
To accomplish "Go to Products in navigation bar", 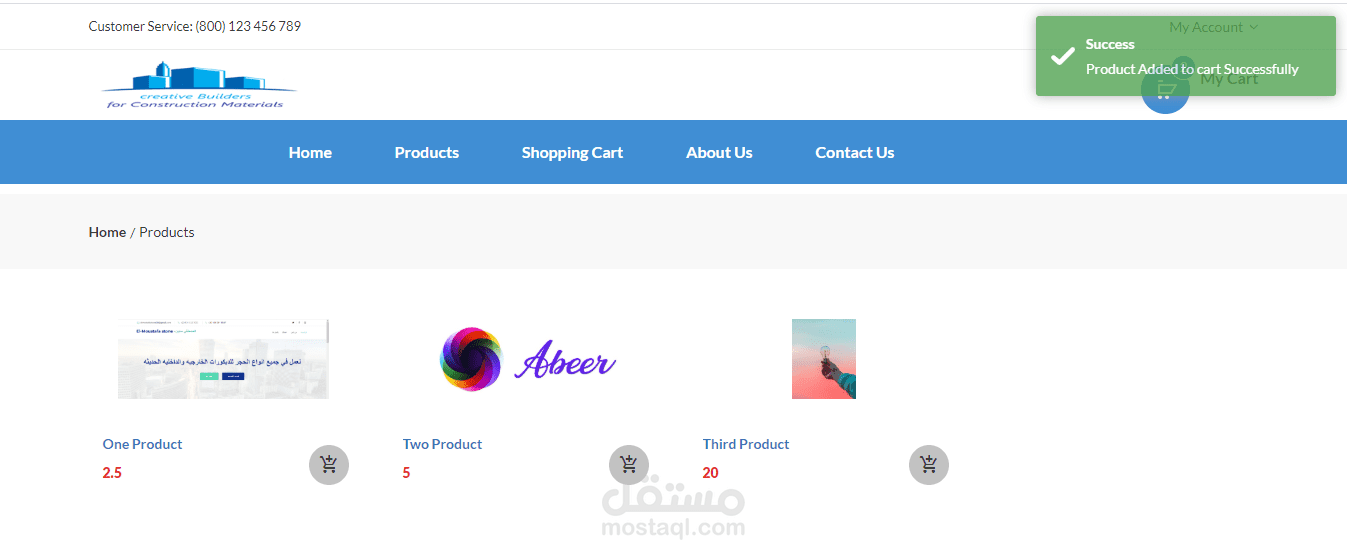I will click(x=427, y=153).
